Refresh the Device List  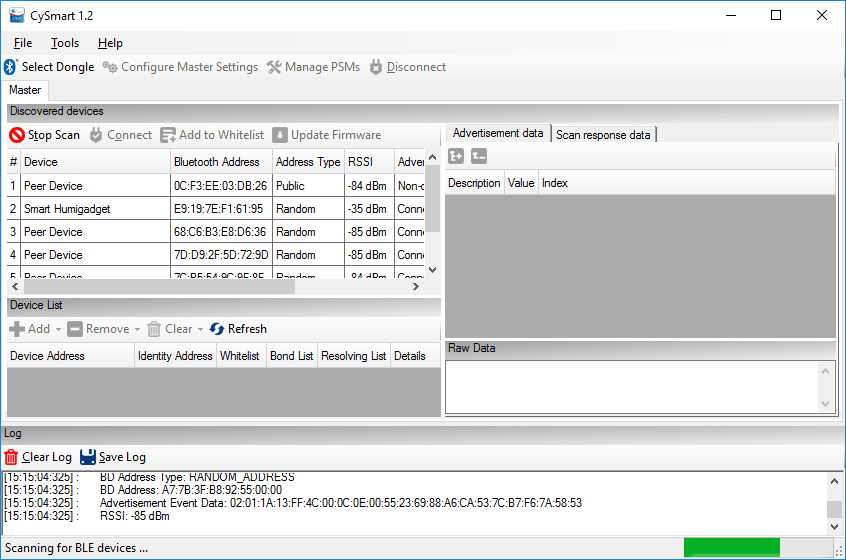point(238,329)
